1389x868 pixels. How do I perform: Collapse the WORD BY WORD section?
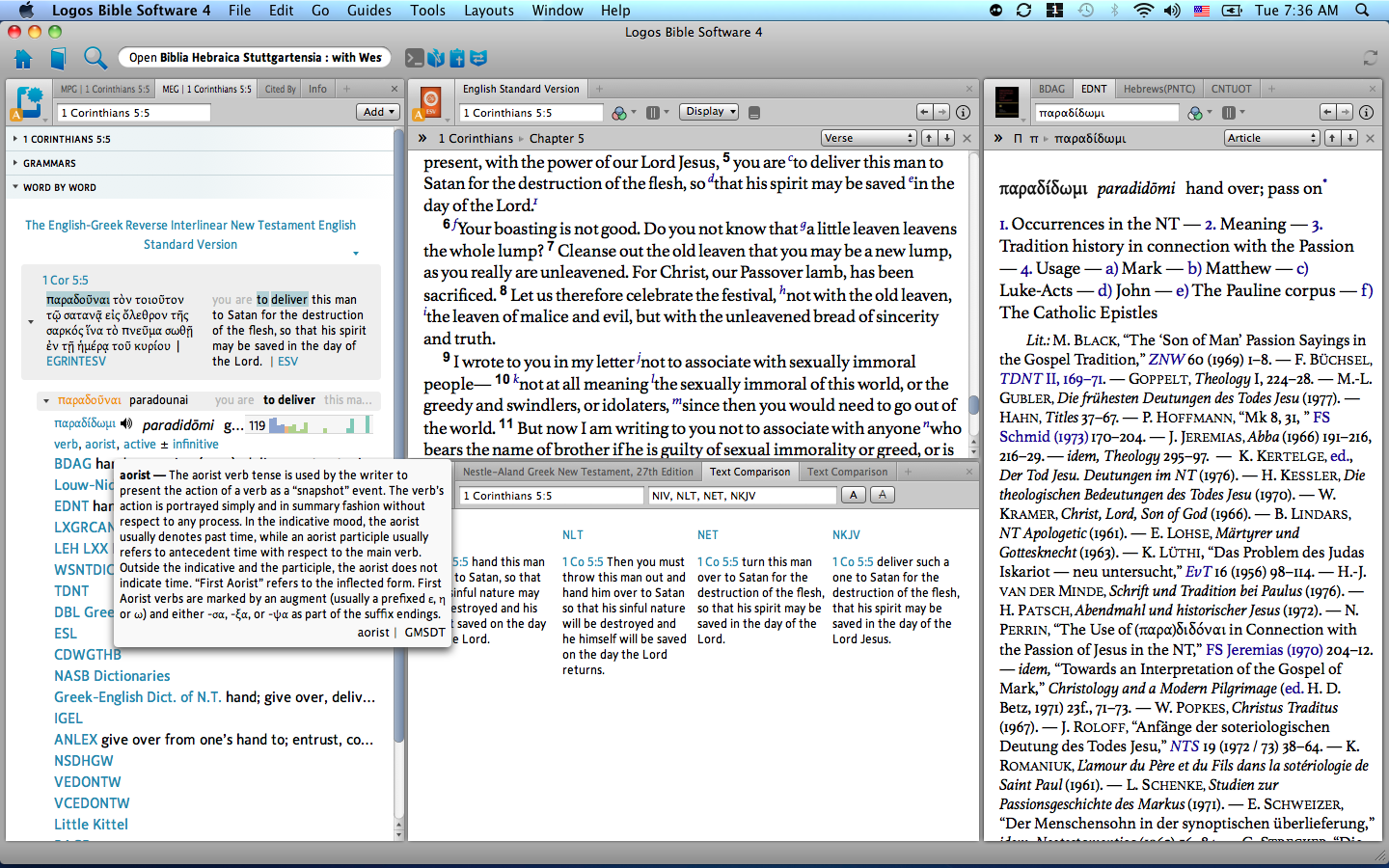tap(14, 187)
